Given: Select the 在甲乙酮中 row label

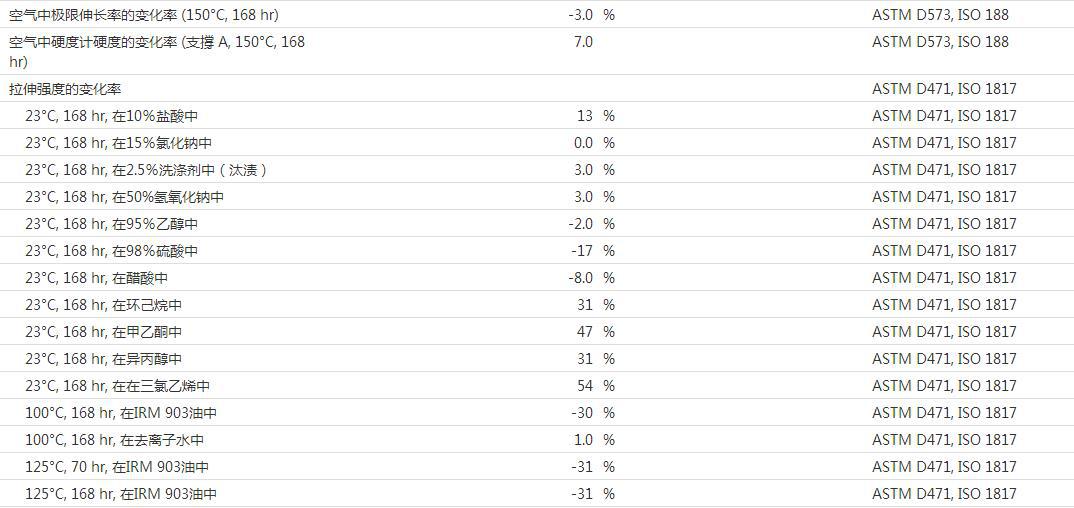Looking at the screenshot, I should (x=103, y=332).
